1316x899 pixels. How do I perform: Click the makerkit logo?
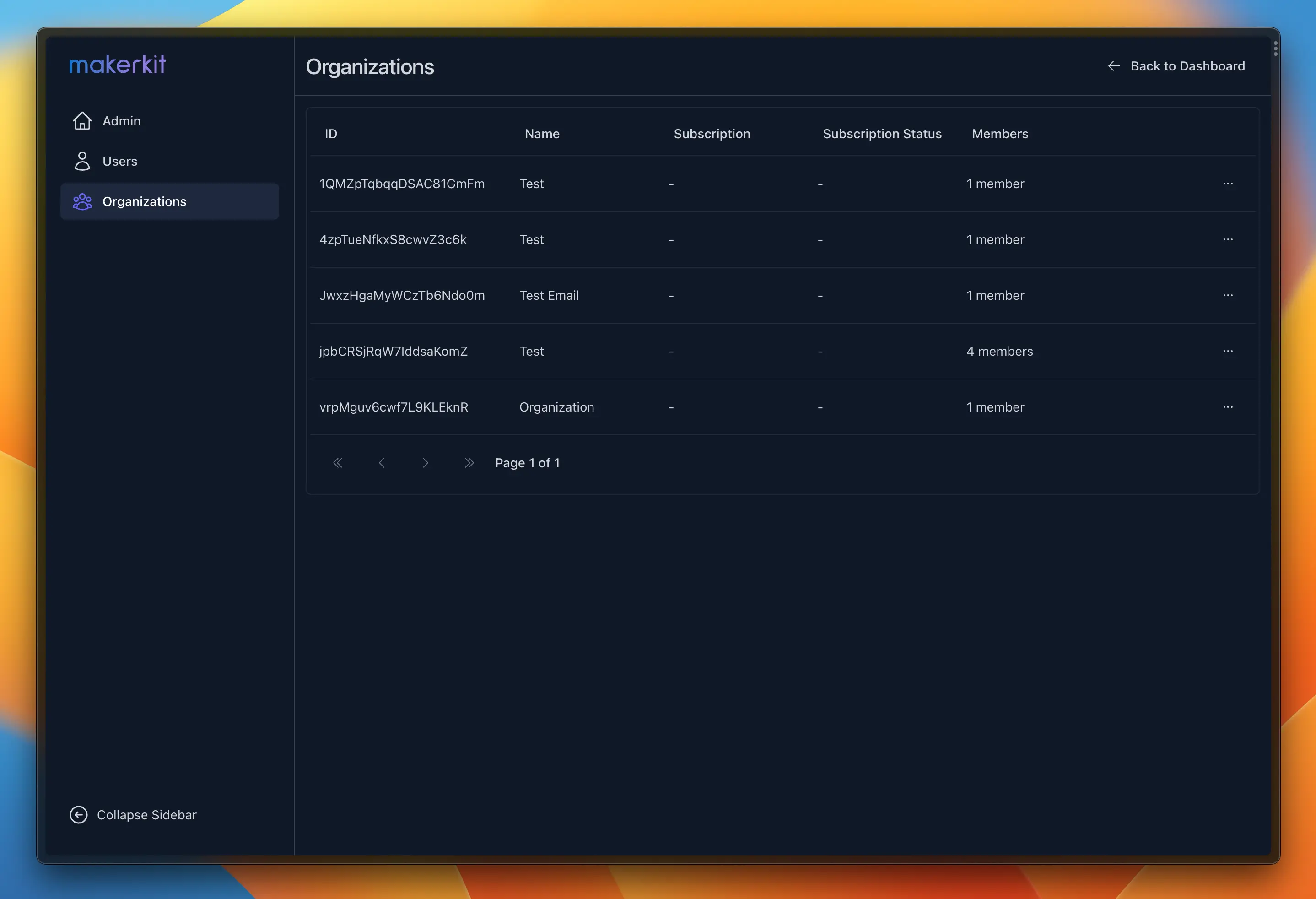pyautogui.click(x=117, y=64)
